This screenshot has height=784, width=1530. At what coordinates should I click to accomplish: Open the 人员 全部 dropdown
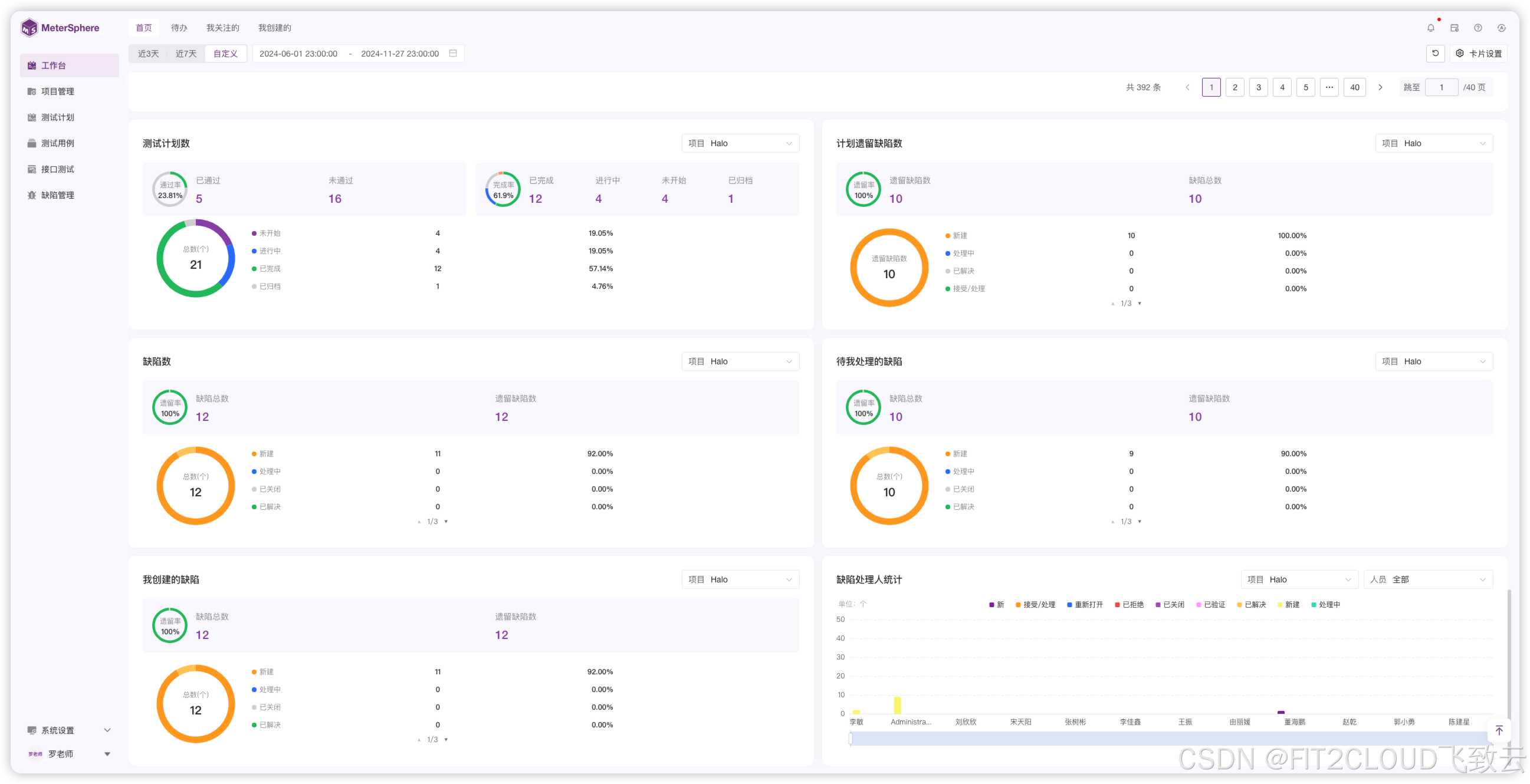tap(1428, 579)
